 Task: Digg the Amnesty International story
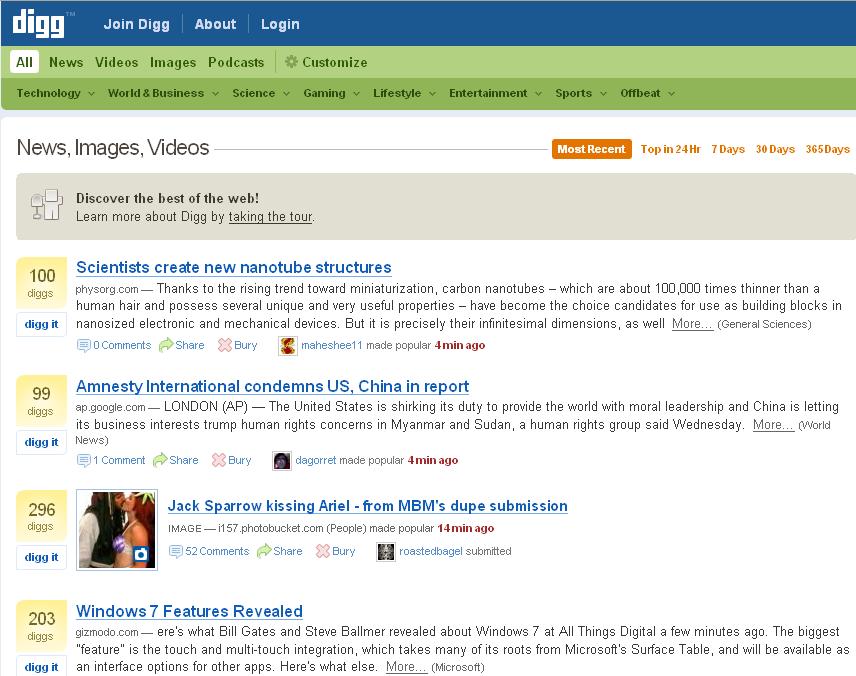pyautogui.click(x=41, y=442)
